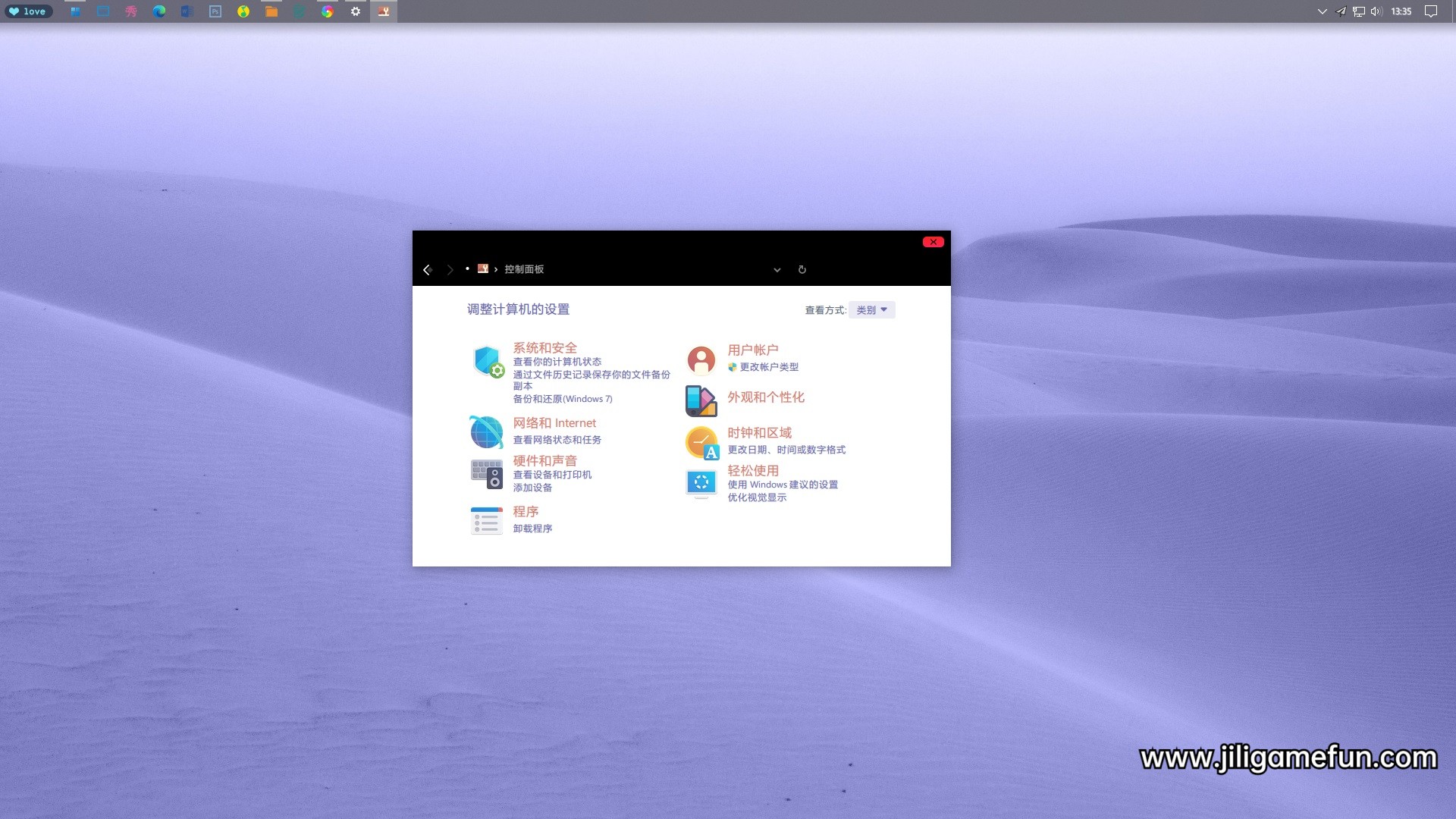Go back with the left arrow
1456x819 pixels.
[x=427, y=270]
